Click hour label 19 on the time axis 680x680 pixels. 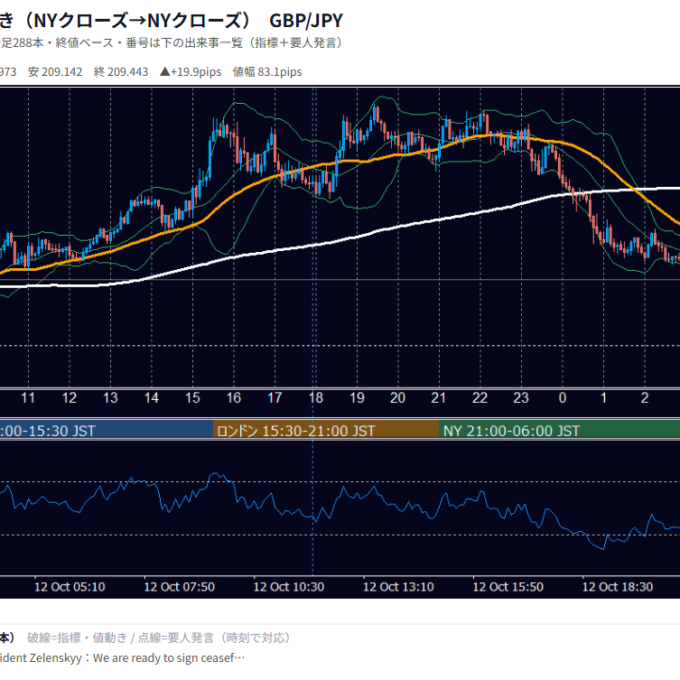[x=357, y=398]
